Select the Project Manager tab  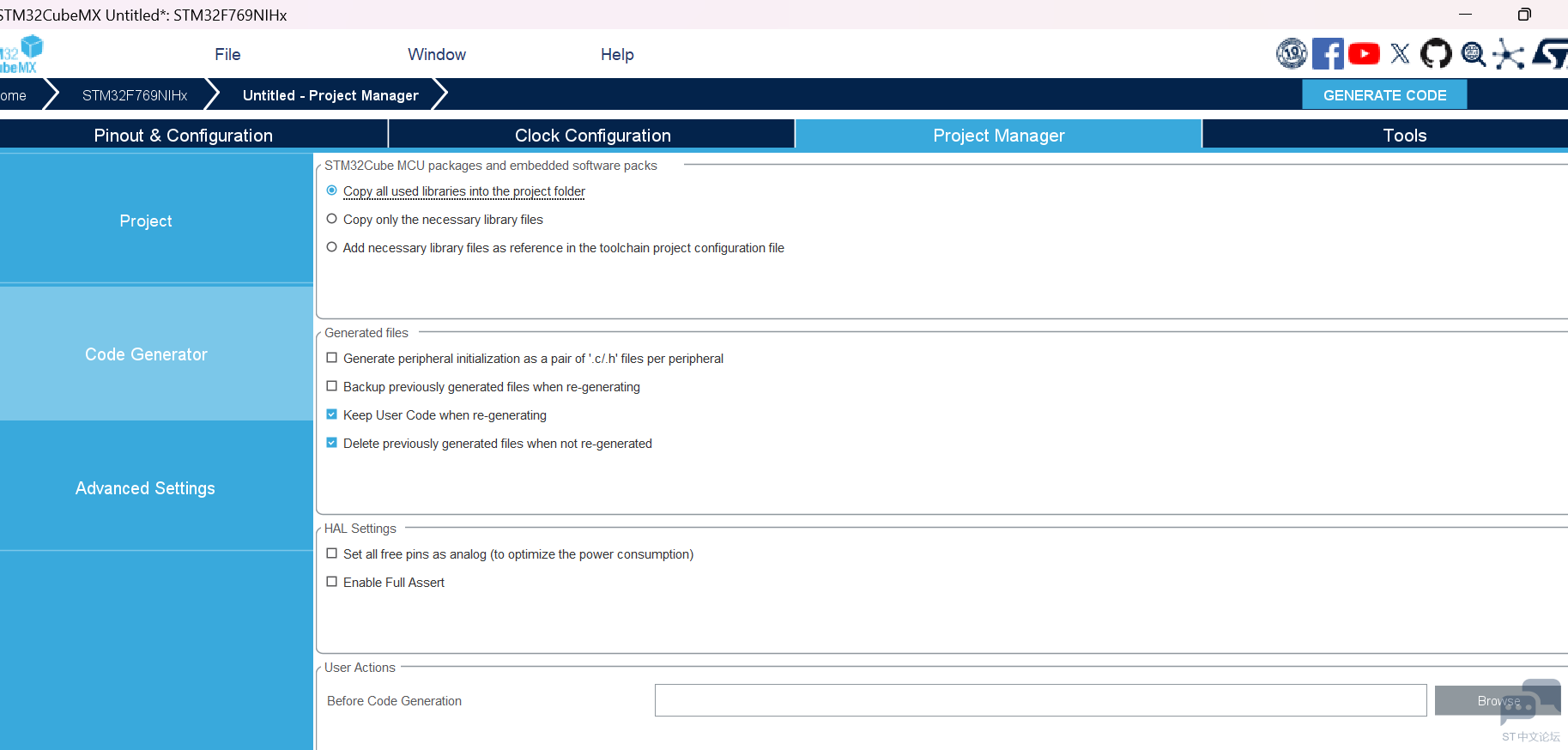click(x=999, y=135)
